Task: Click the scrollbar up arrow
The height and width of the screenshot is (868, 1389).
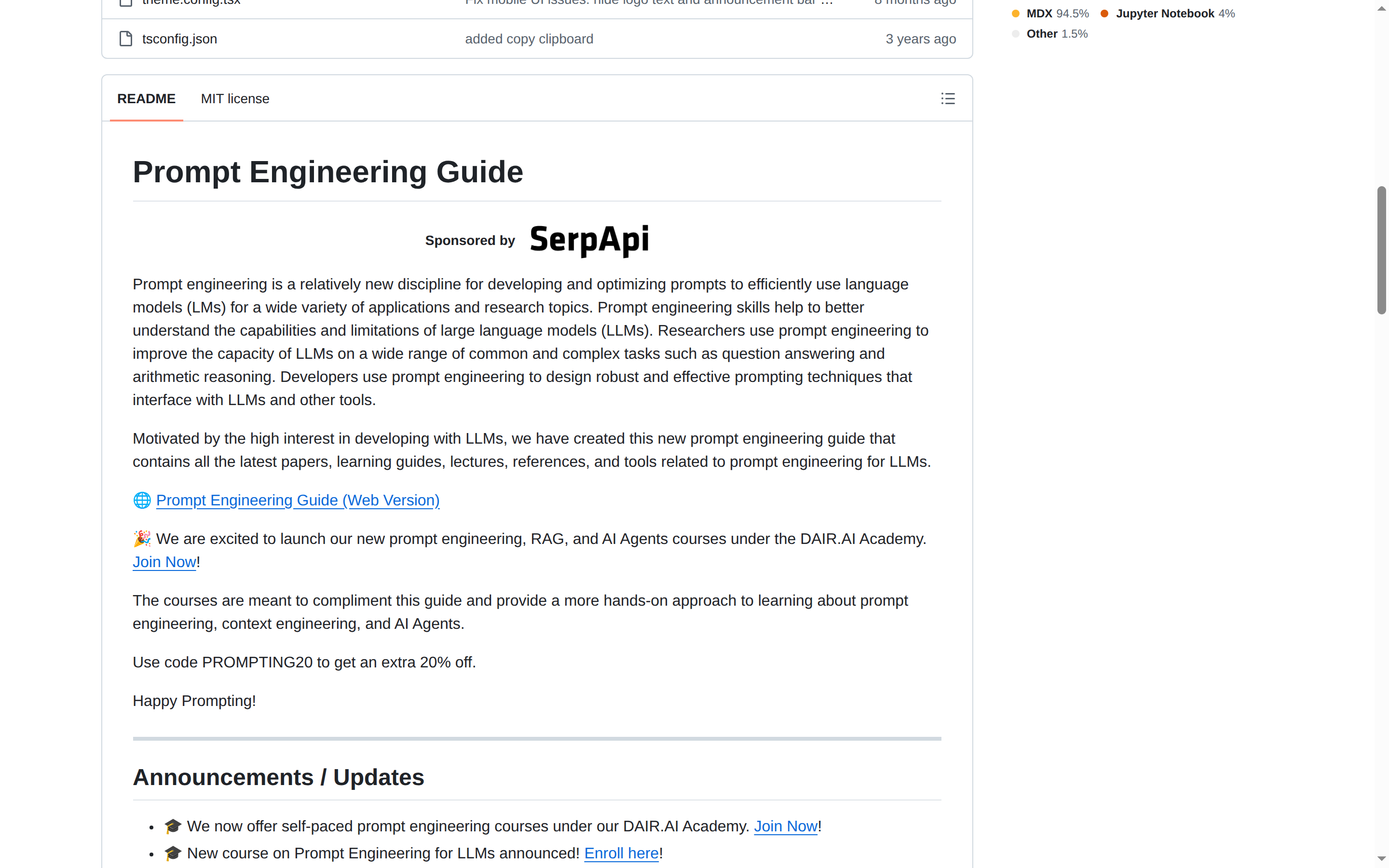Action: [1382, 8]
